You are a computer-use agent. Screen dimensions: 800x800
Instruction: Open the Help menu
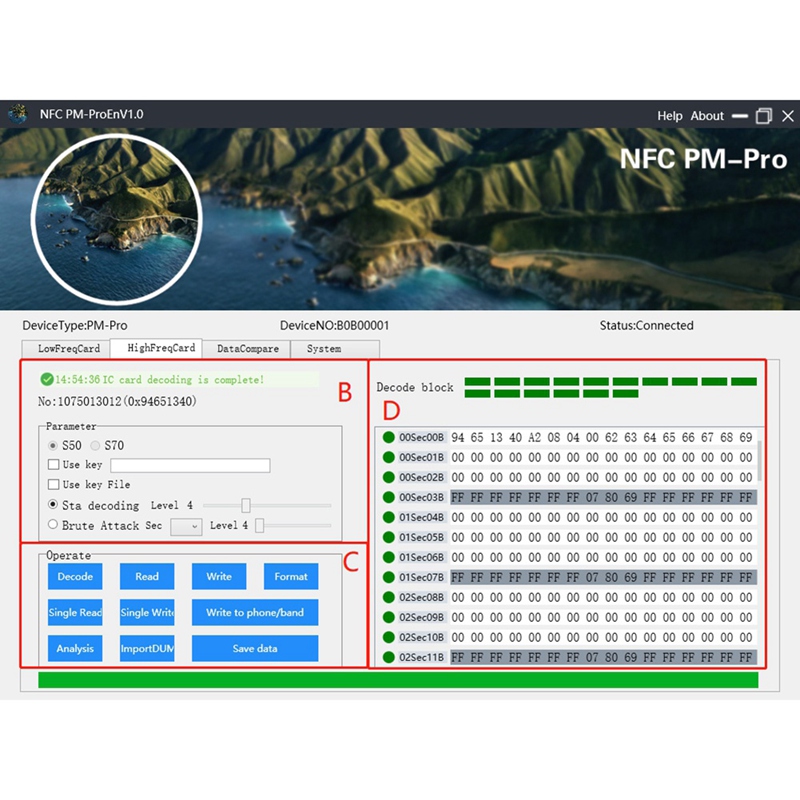[669, 116]
